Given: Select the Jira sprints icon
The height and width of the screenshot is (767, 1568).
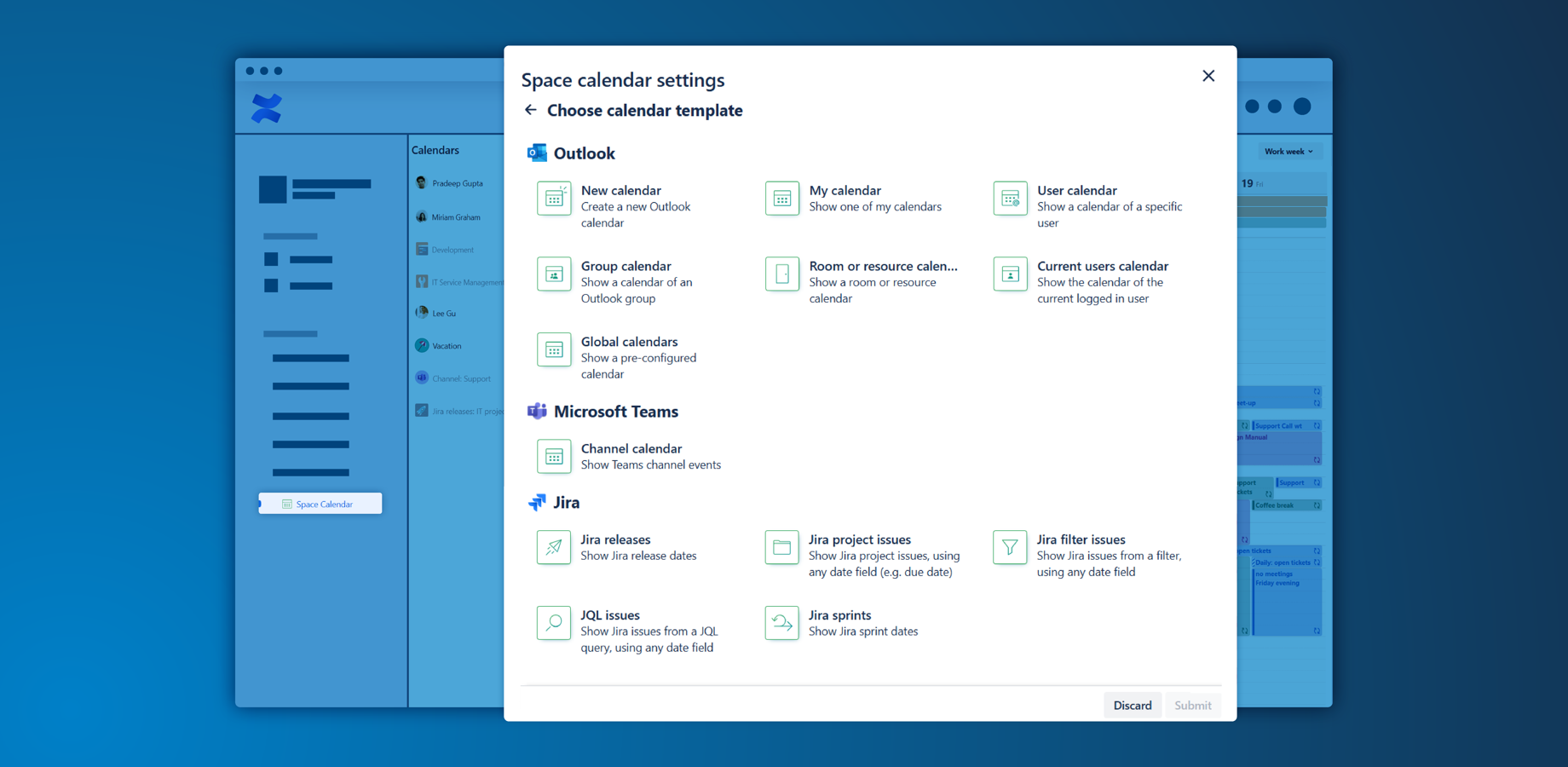Looking at the screenshot, I should point(781,623).
